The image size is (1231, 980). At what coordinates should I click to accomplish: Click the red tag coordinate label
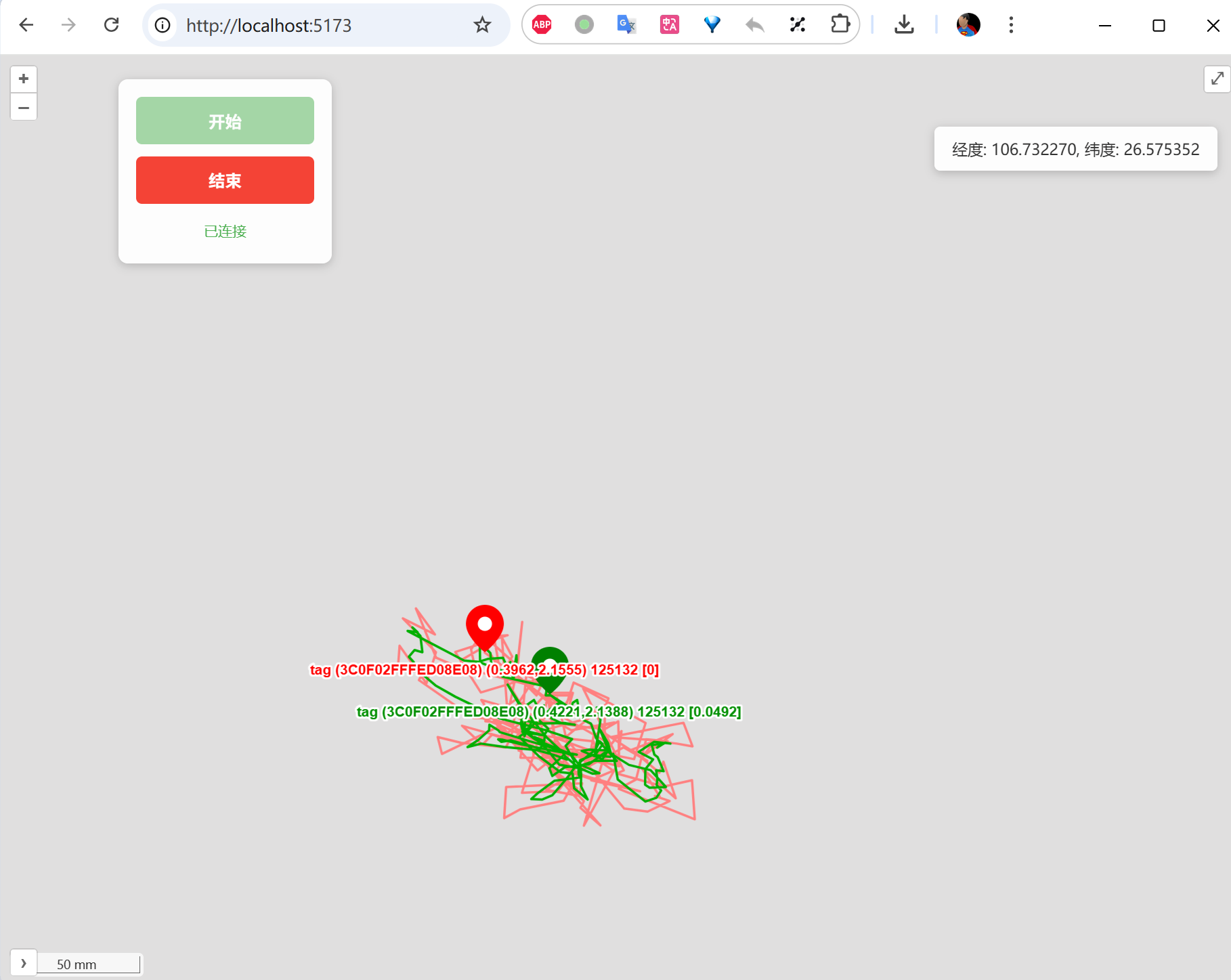[x=484, y=670]
